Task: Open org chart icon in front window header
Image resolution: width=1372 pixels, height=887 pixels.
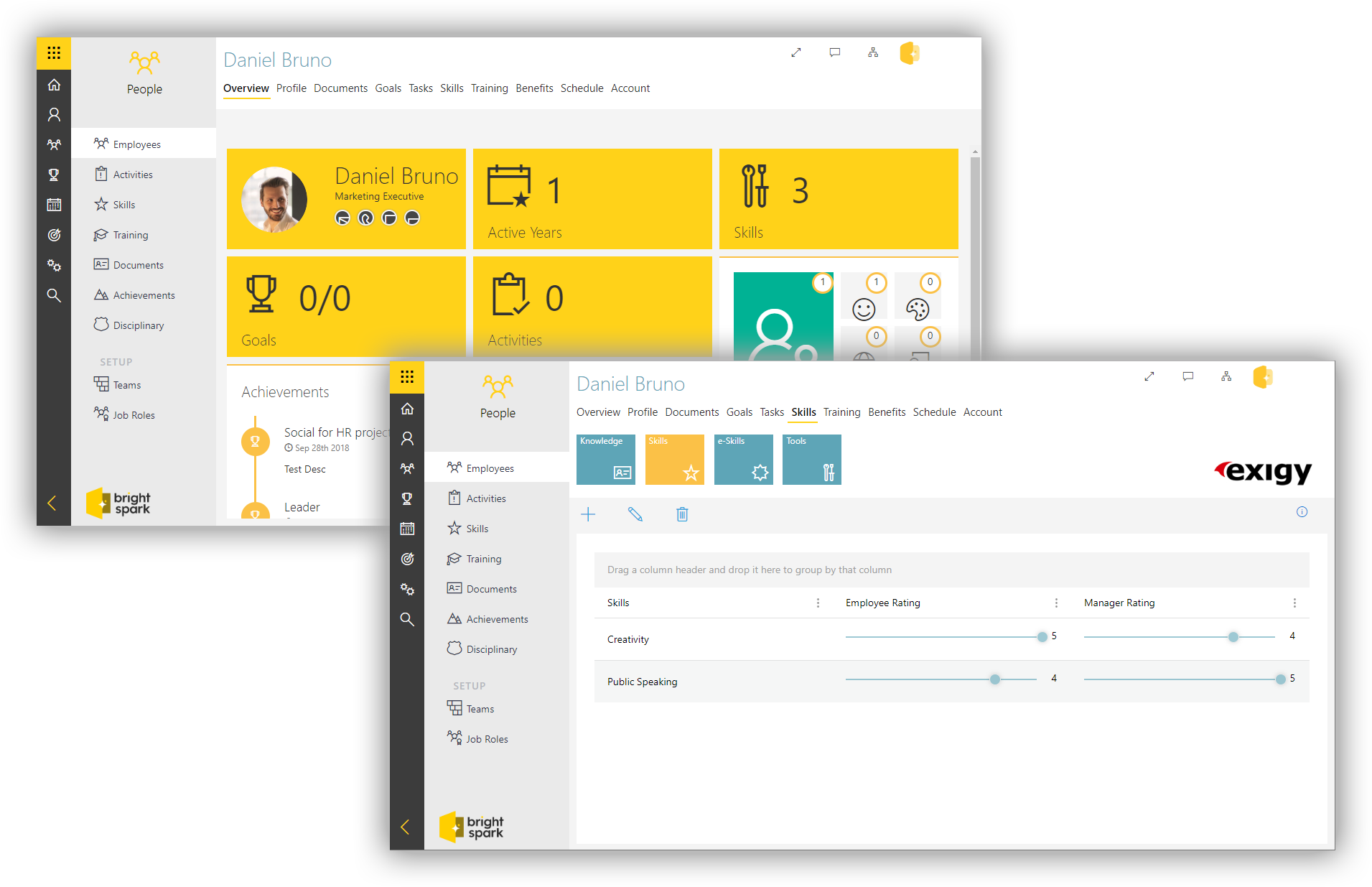Action: coord(1226,376)
